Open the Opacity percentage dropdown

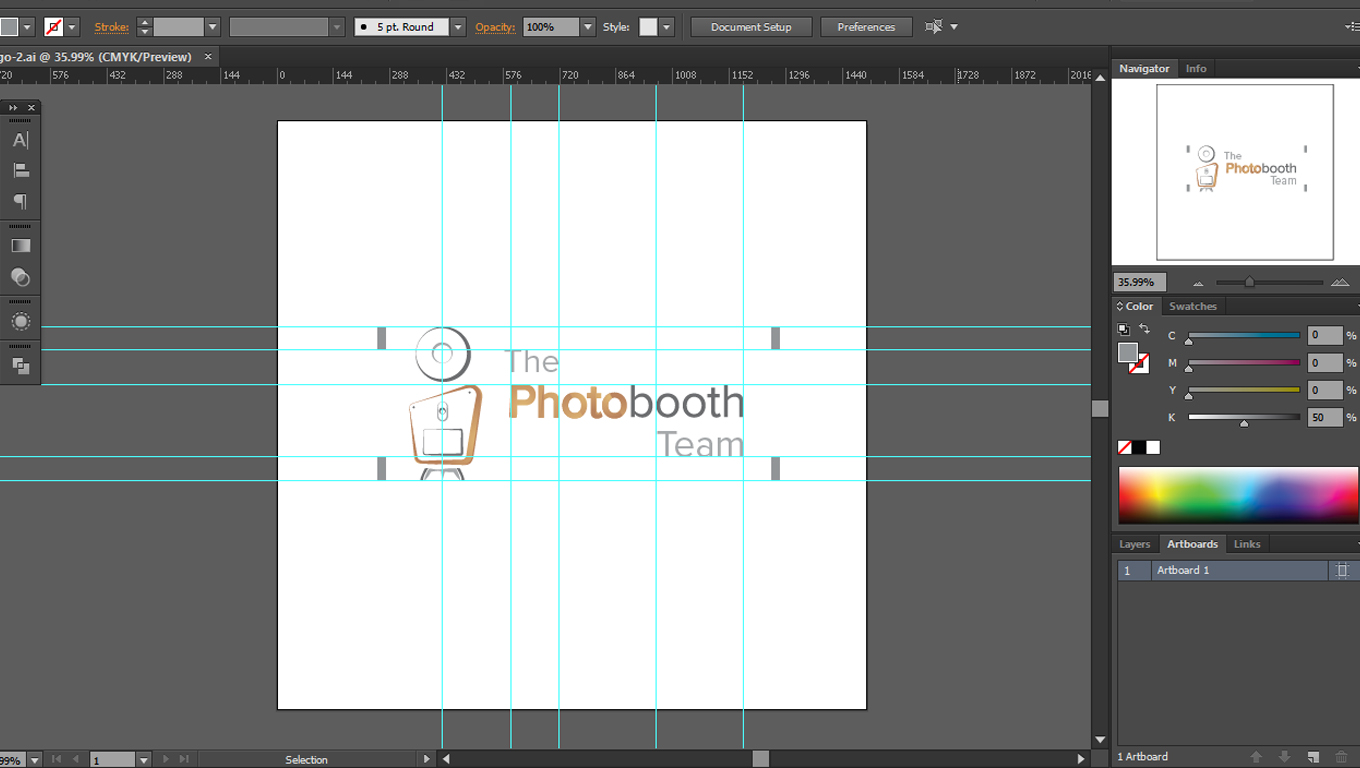point(587,27)
